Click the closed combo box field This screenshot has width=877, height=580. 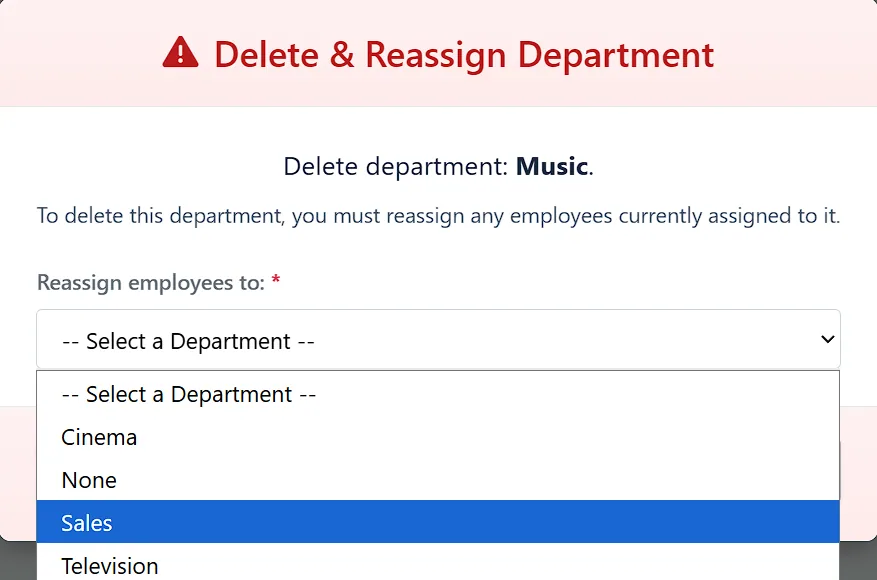pos(438,339)
